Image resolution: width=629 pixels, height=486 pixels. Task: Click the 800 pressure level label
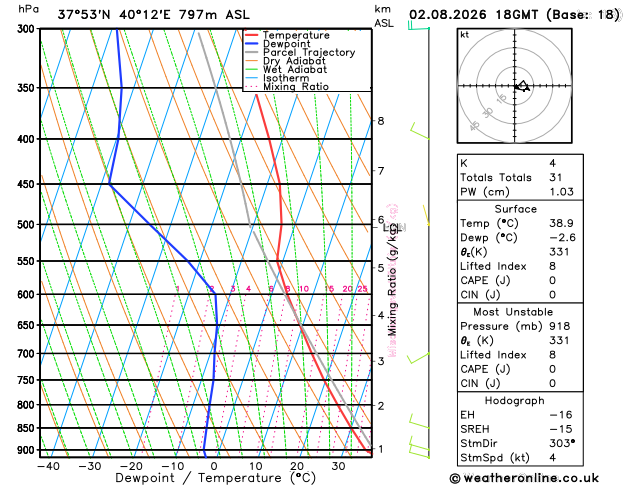point(28,405)
